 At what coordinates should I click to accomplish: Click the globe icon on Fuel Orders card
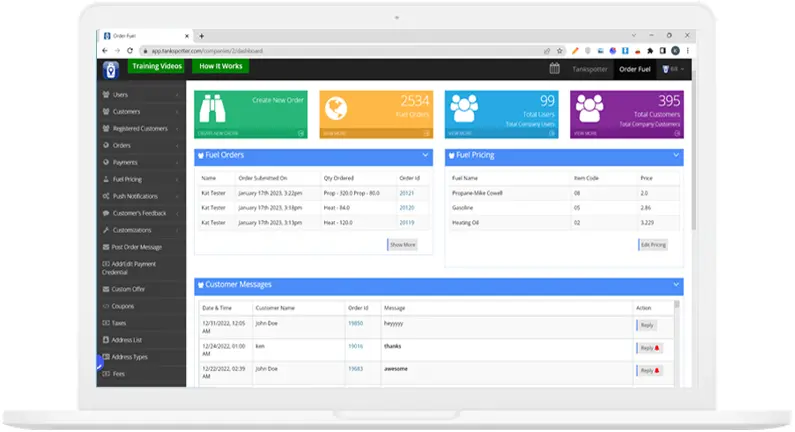[x=336, y=108]
